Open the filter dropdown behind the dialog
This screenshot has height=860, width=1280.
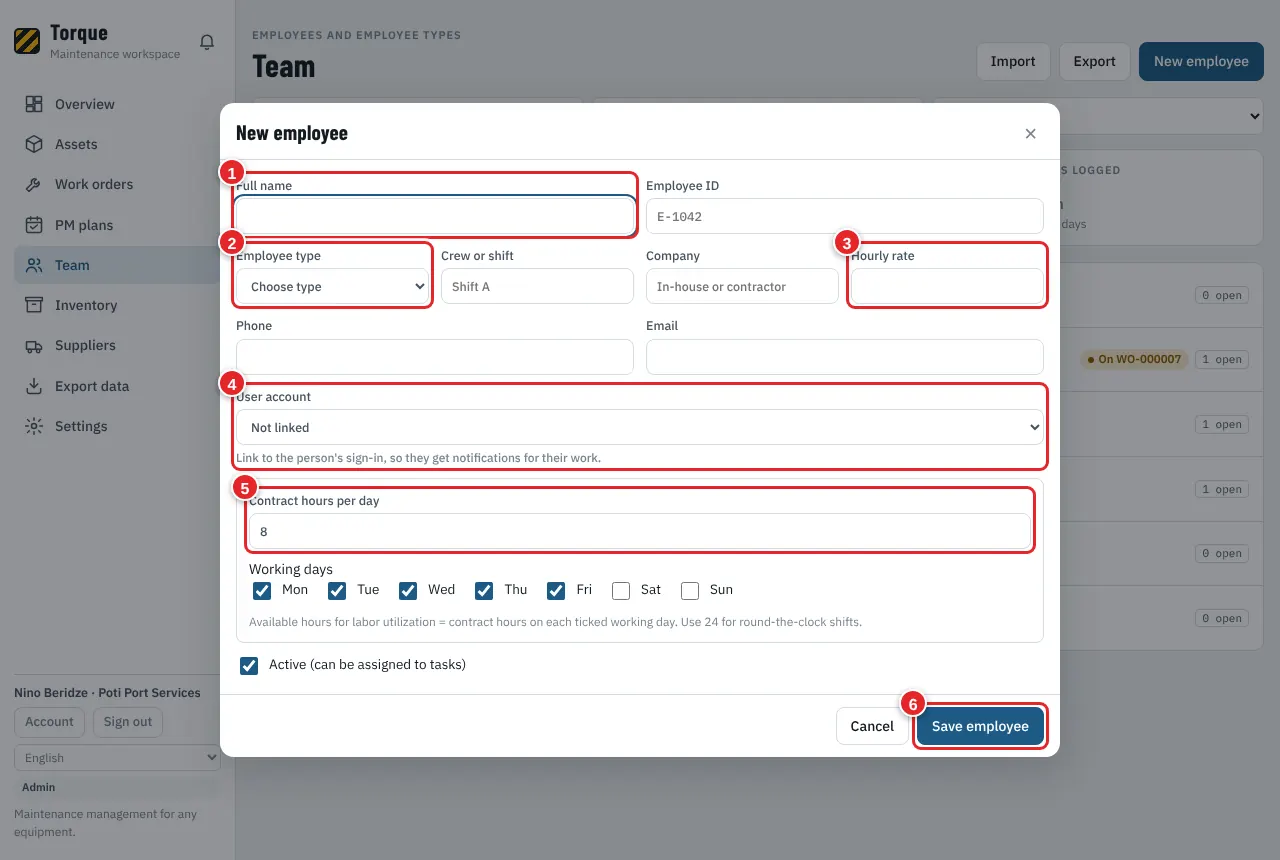1098,116
